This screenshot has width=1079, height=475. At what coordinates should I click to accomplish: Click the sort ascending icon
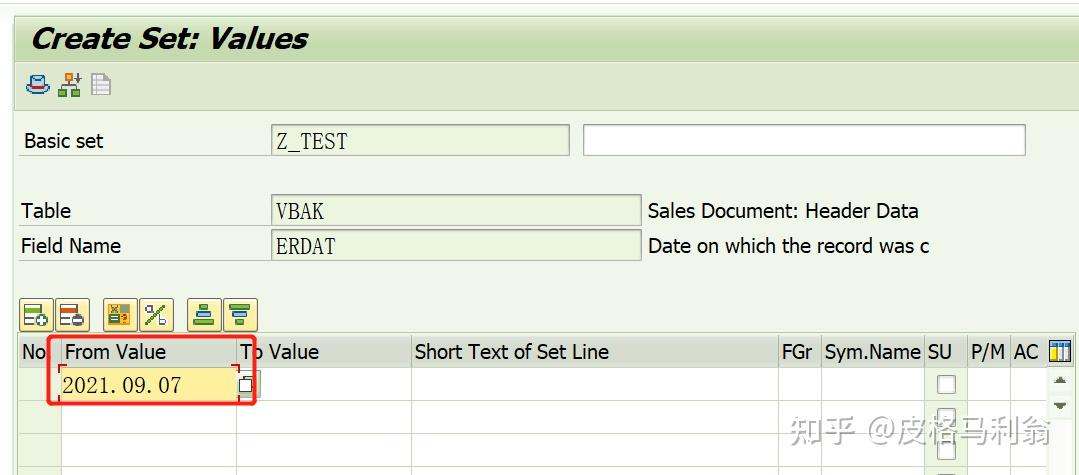[204, 315]
